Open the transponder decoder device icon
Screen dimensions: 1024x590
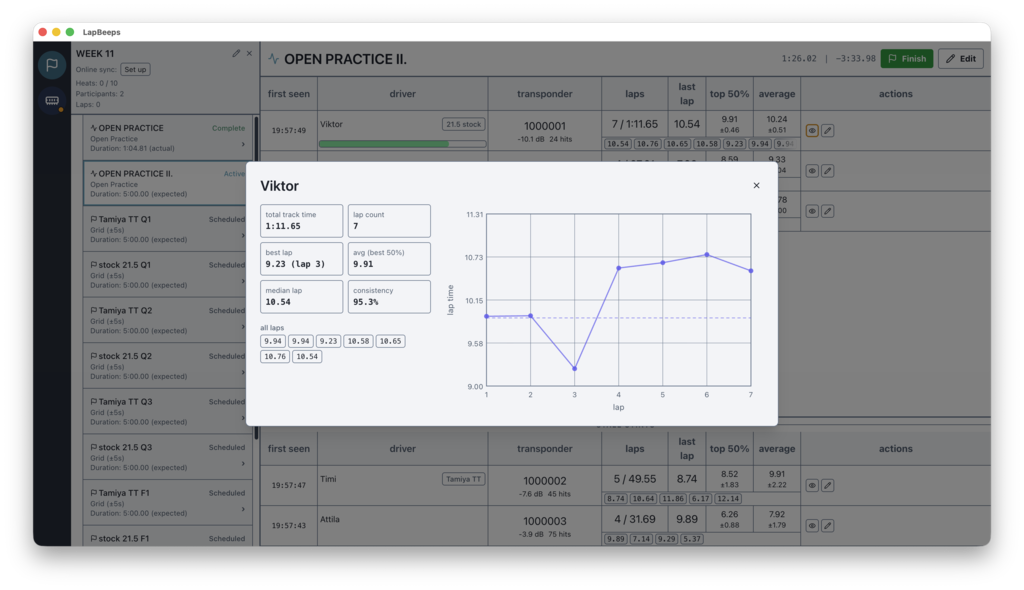click(52, 101)
